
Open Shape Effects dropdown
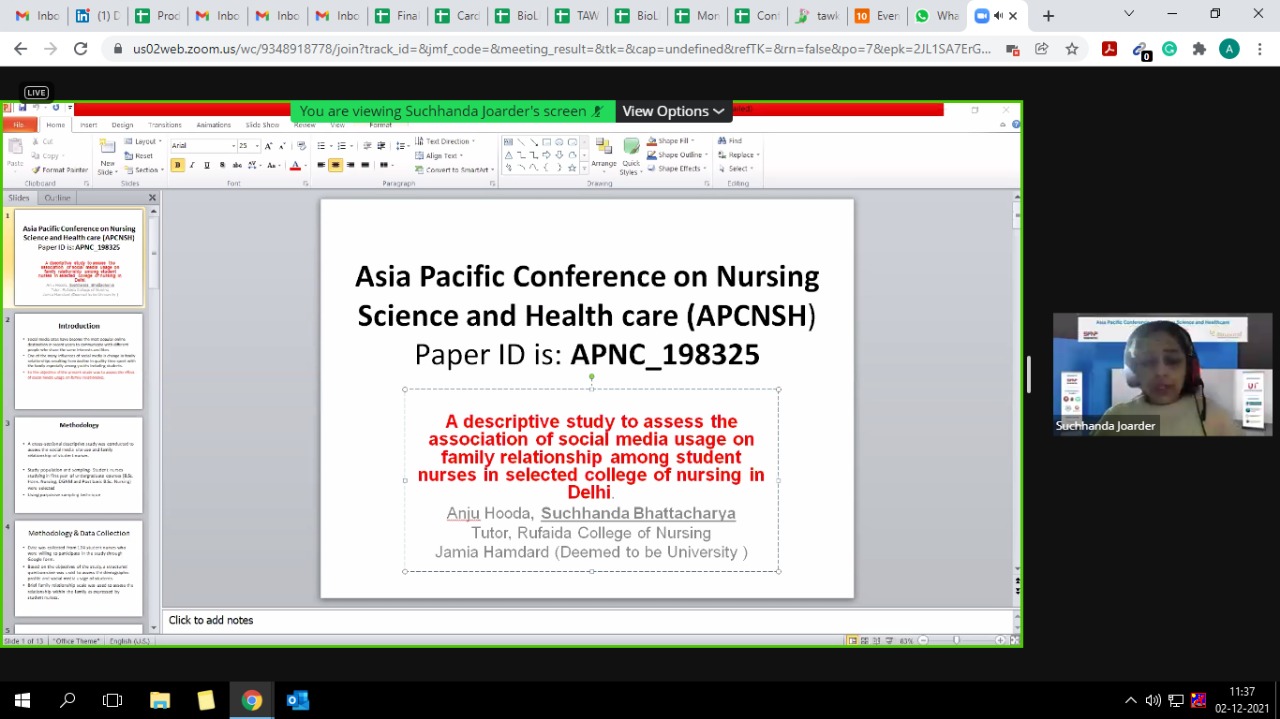click(x=676, y=169)
